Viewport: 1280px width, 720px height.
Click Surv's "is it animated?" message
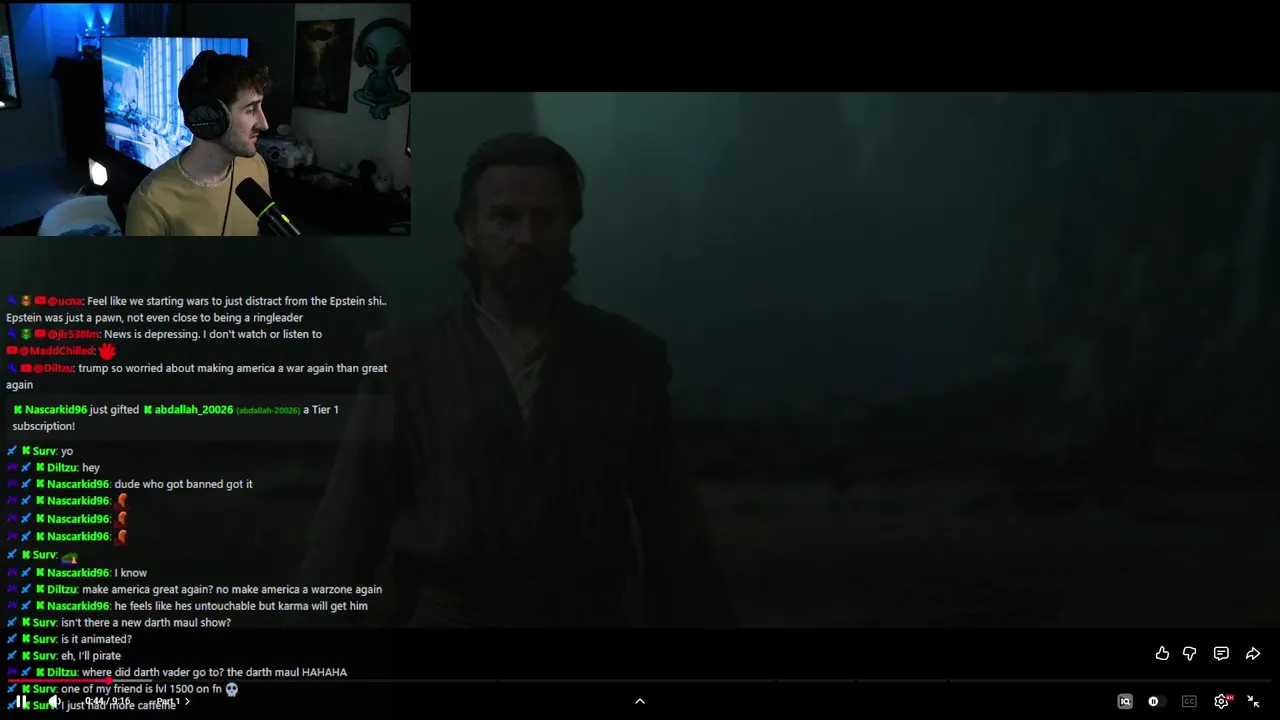(69, 639)
